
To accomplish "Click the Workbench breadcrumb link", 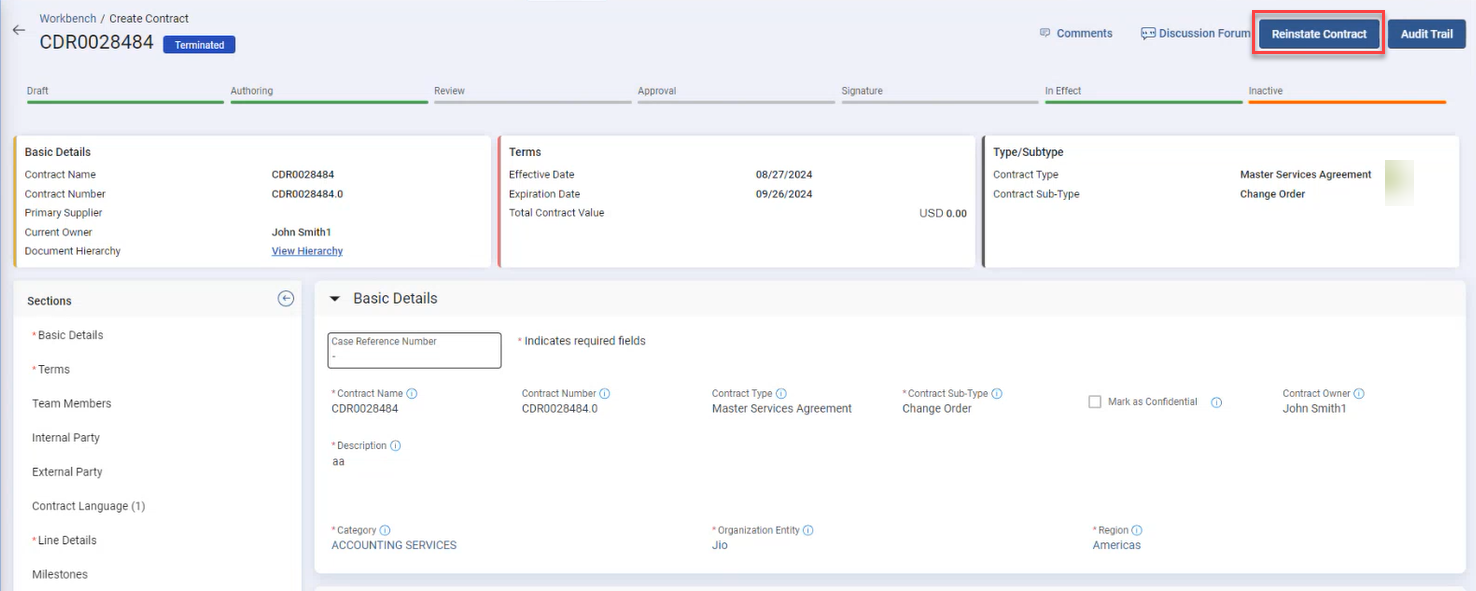I will tap(67, 18).
